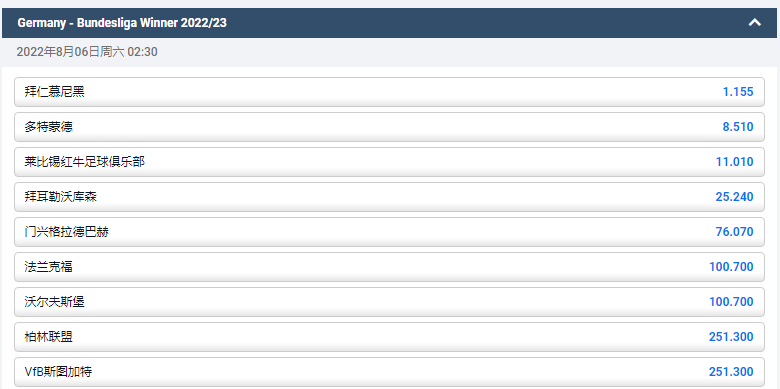Click the 11.010 odds value
780x389 pixels.
[x=735, y=162]
